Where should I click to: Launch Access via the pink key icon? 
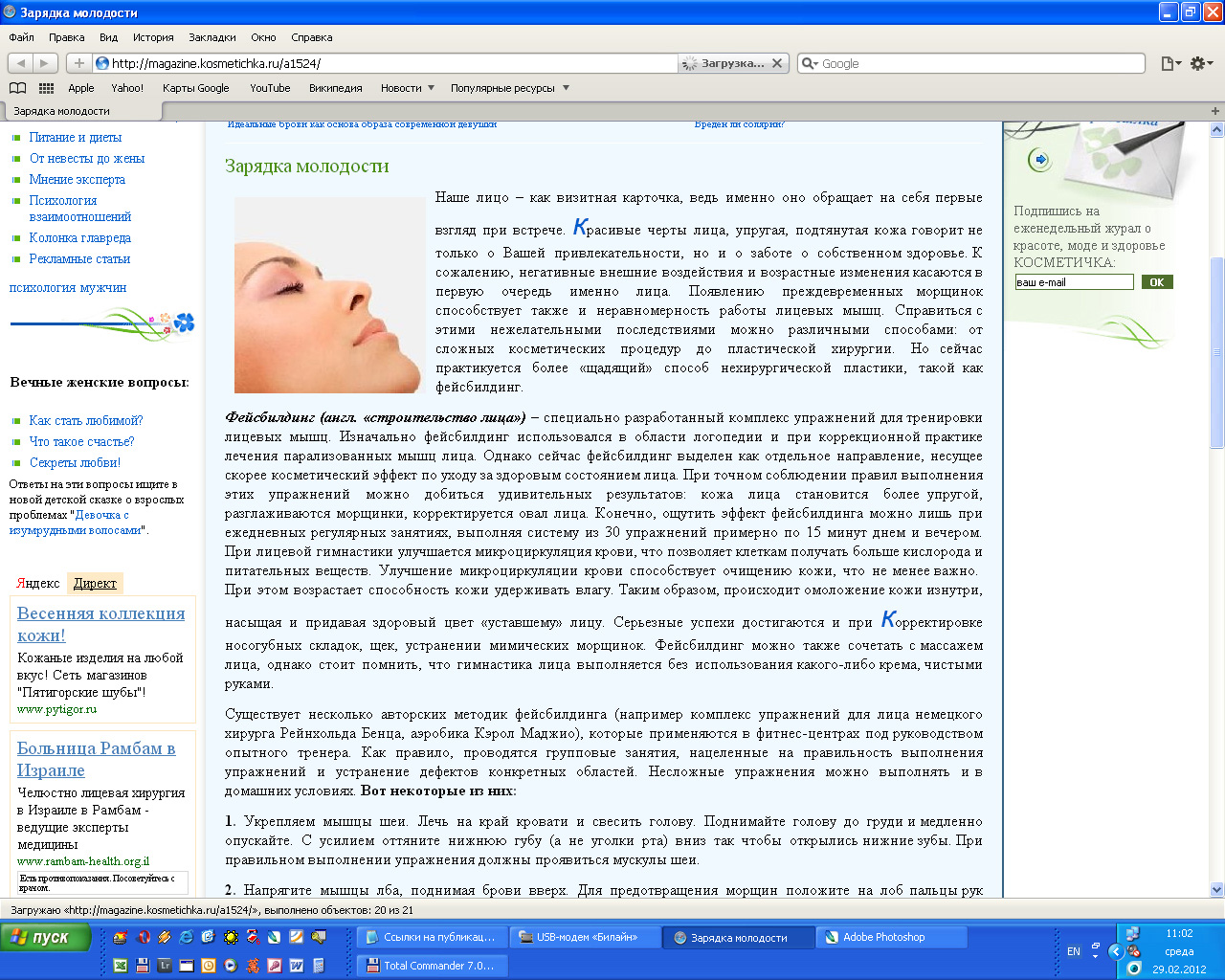(275, 966)
